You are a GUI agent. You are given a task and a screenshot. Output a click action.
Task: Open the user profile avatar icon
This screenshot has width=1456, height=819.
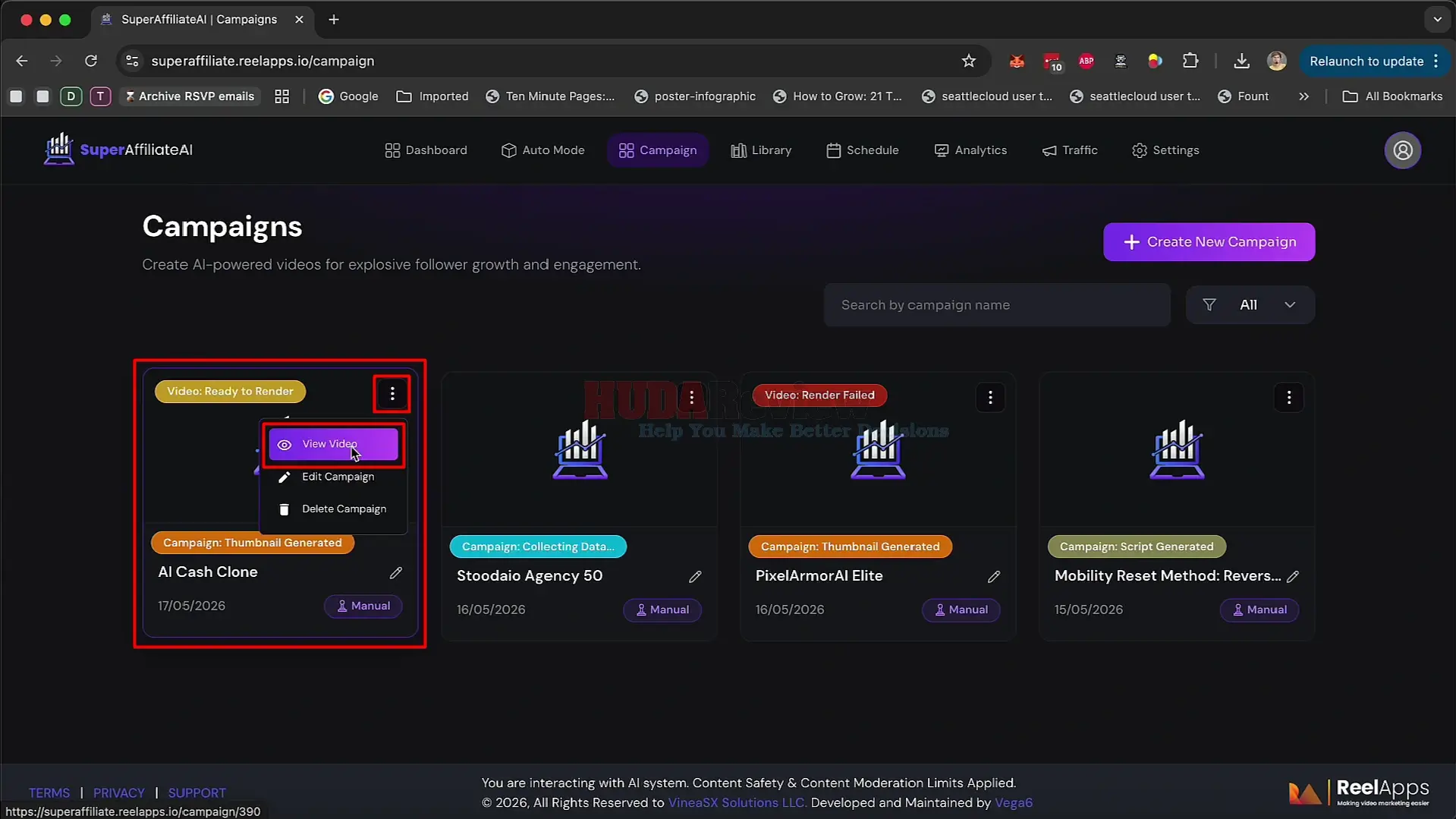(1403, 150)
